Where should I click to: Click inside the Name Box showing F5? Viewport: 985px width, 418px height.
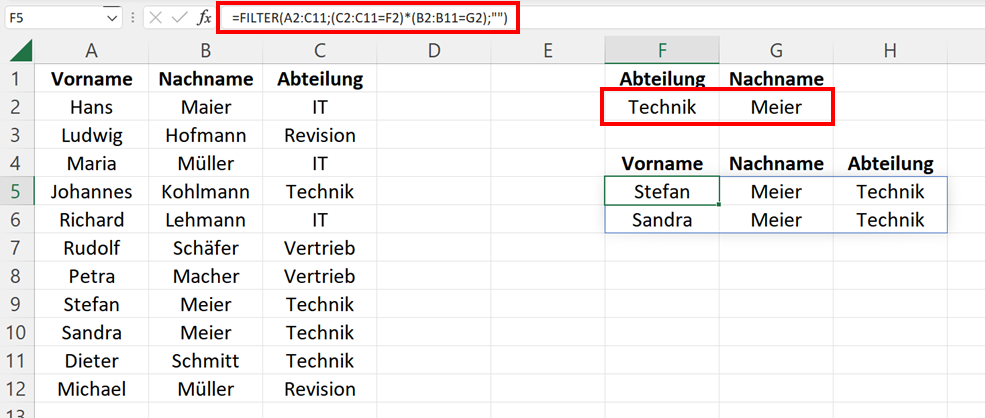pos(55,18)
